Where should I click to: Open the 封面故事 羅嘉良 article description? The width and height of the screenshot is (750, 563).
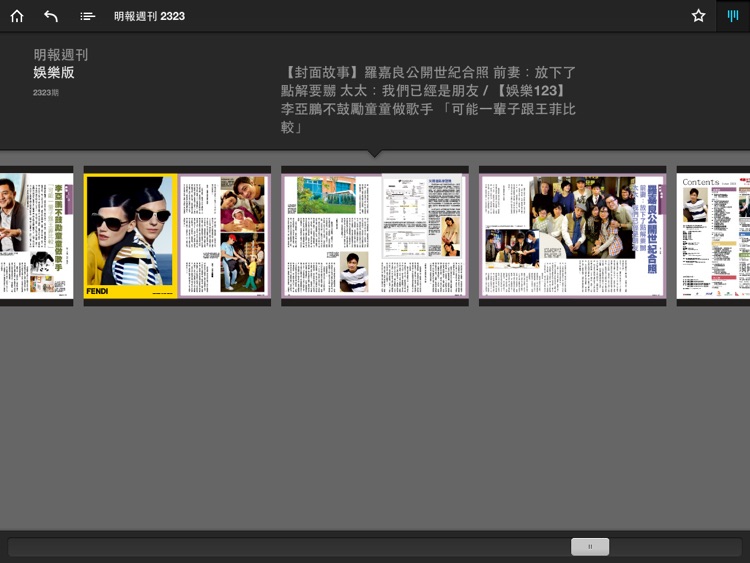tap(428, 100)
